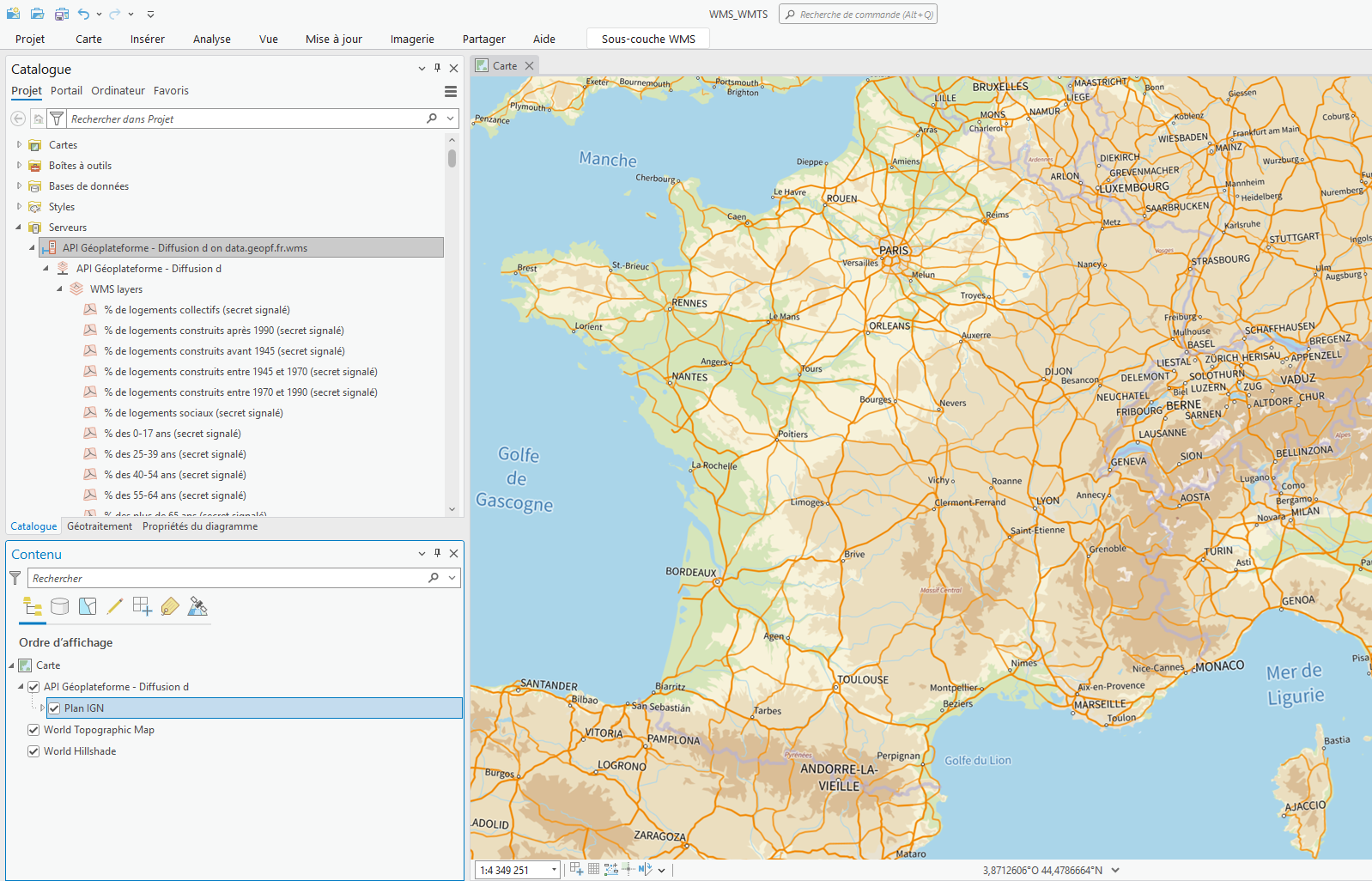Toggle World Topographic Map visibility
Viewport: 1372px width, 881px height.
tap(33, 730)
